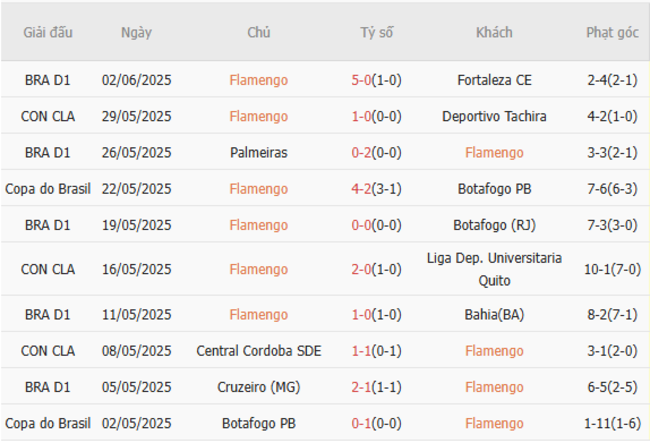Open the Cruzeiro (MG) team link
650x443 pixels.
click(258, 387)
